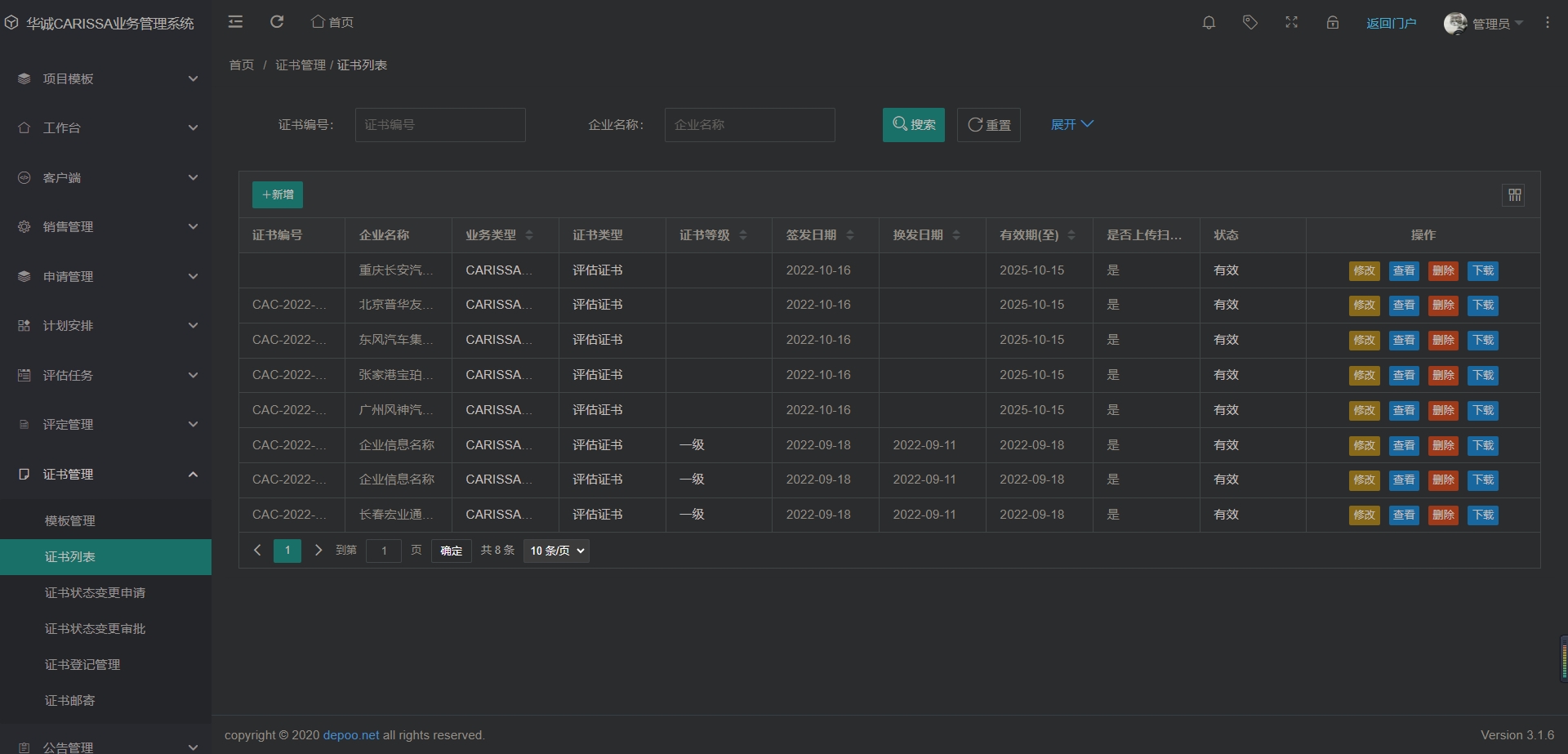The height and width of the screenshot is (754, 1568).
Task: Click the 重置 reset button
Action: coord(988,125)
